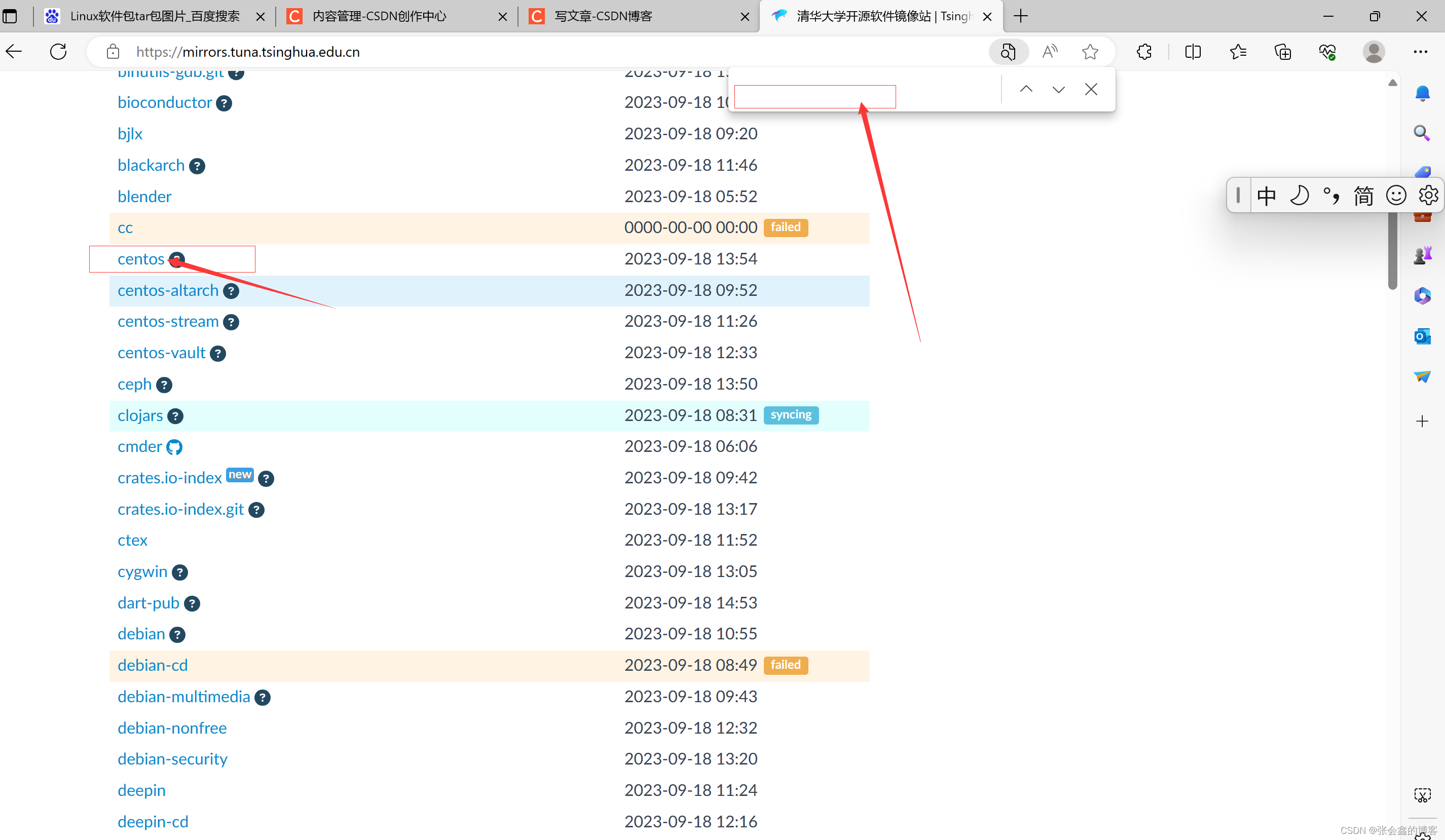Open the blender mirror link
Viewport: 1445px width, 840px height.
click(144, 197)
